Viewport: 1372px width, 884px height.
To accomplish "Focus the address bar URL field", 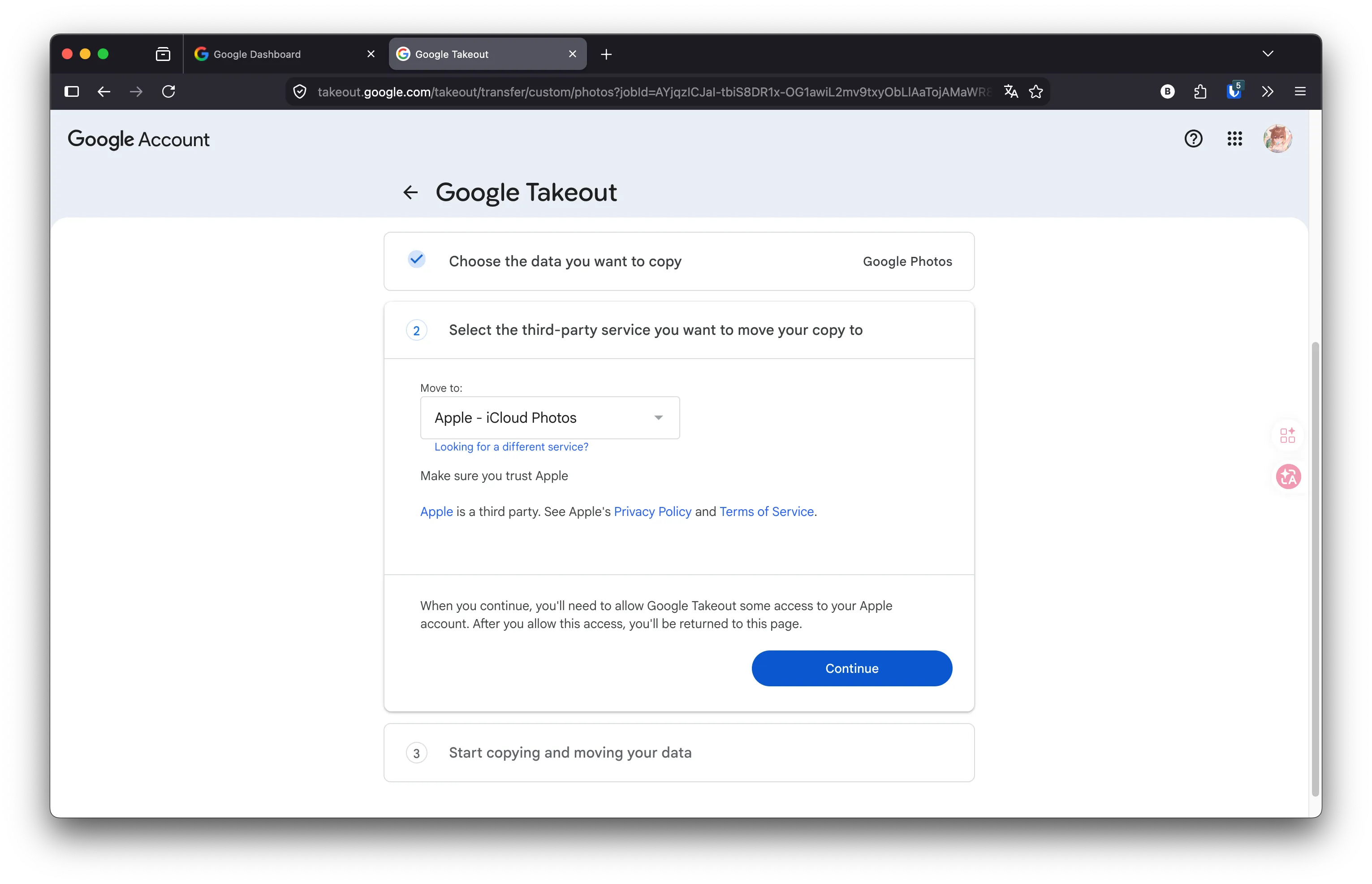I will click(x=654, y=92).
